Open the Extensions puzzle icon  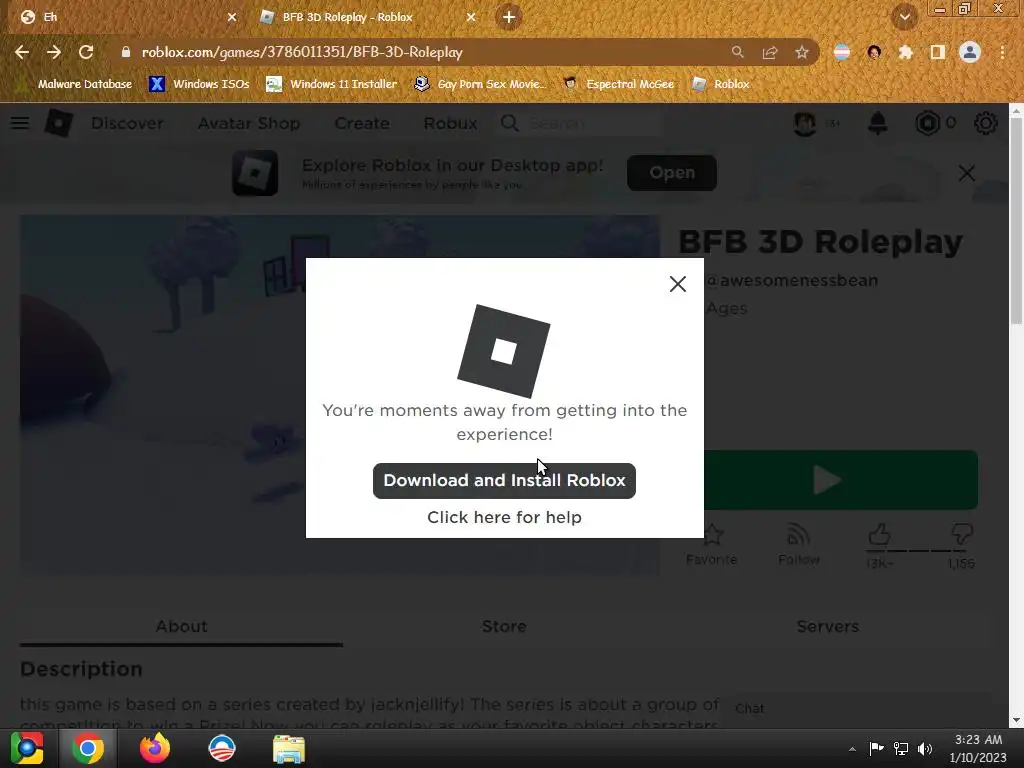[906, 52]
